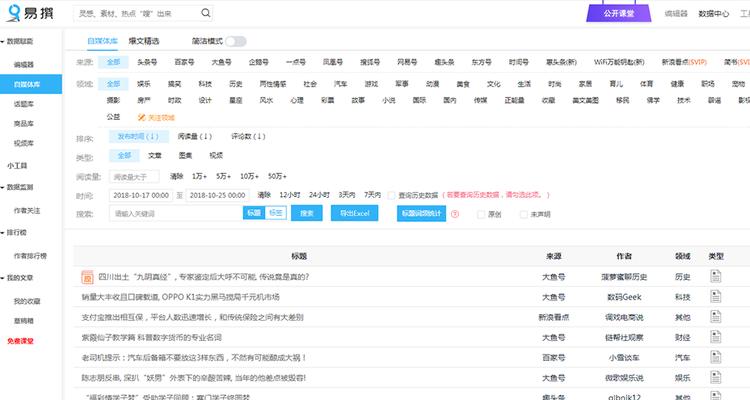Open 话题库 in the sidebar
Image resolution: width=750 pixels, height=400 pixels.
click(x=23, y=104)
